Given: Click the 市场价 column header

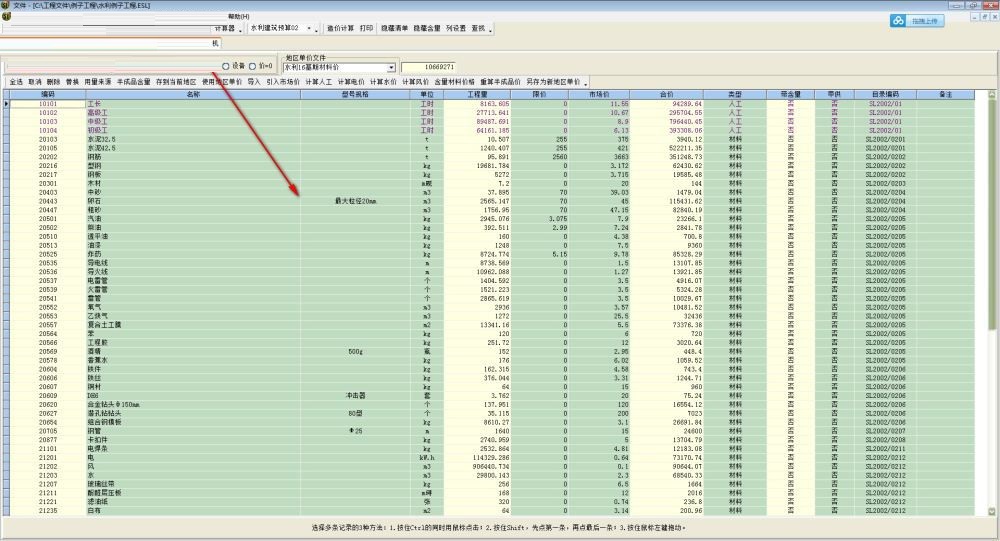Looking at the screenshot, I should pos(599,93).
